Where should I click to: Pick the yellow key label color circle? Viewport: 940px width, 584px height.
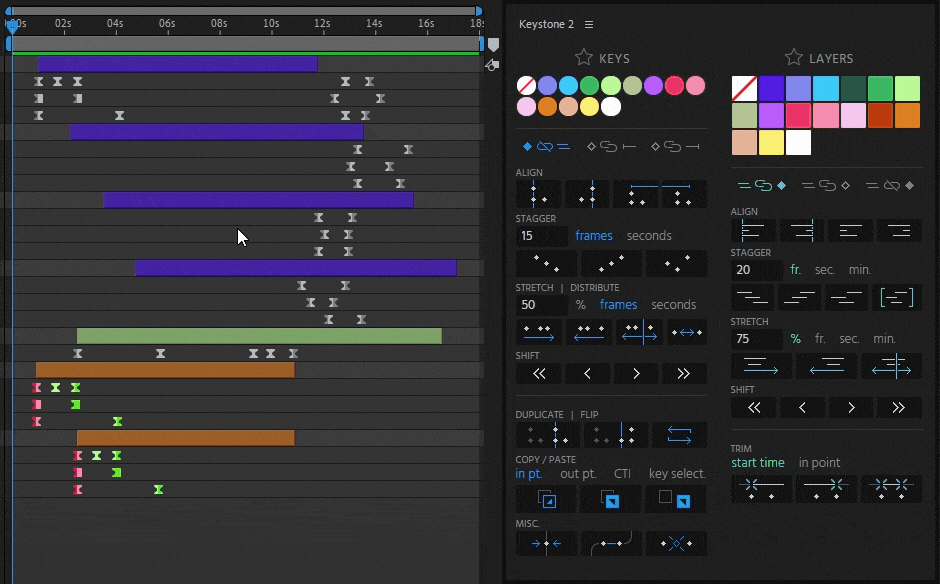[x=589, y=107]
